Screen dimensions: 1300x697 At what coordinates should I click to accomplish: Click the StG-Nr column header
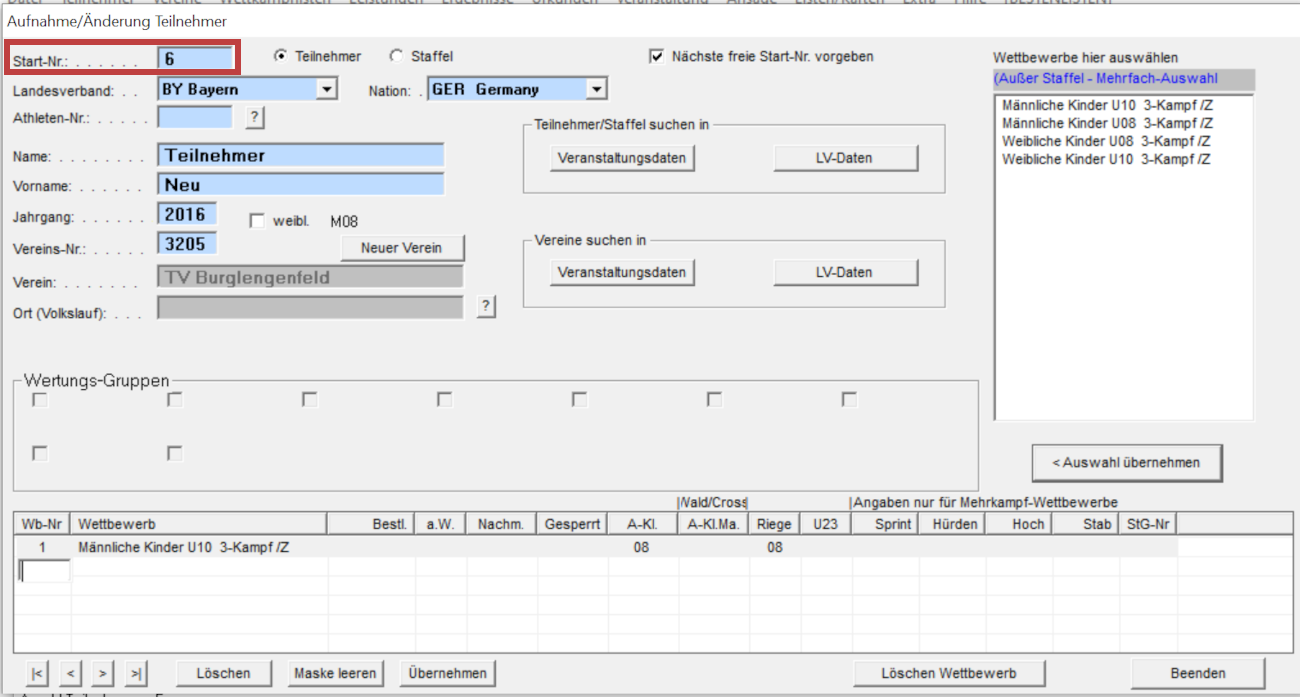pos(1149,524)
